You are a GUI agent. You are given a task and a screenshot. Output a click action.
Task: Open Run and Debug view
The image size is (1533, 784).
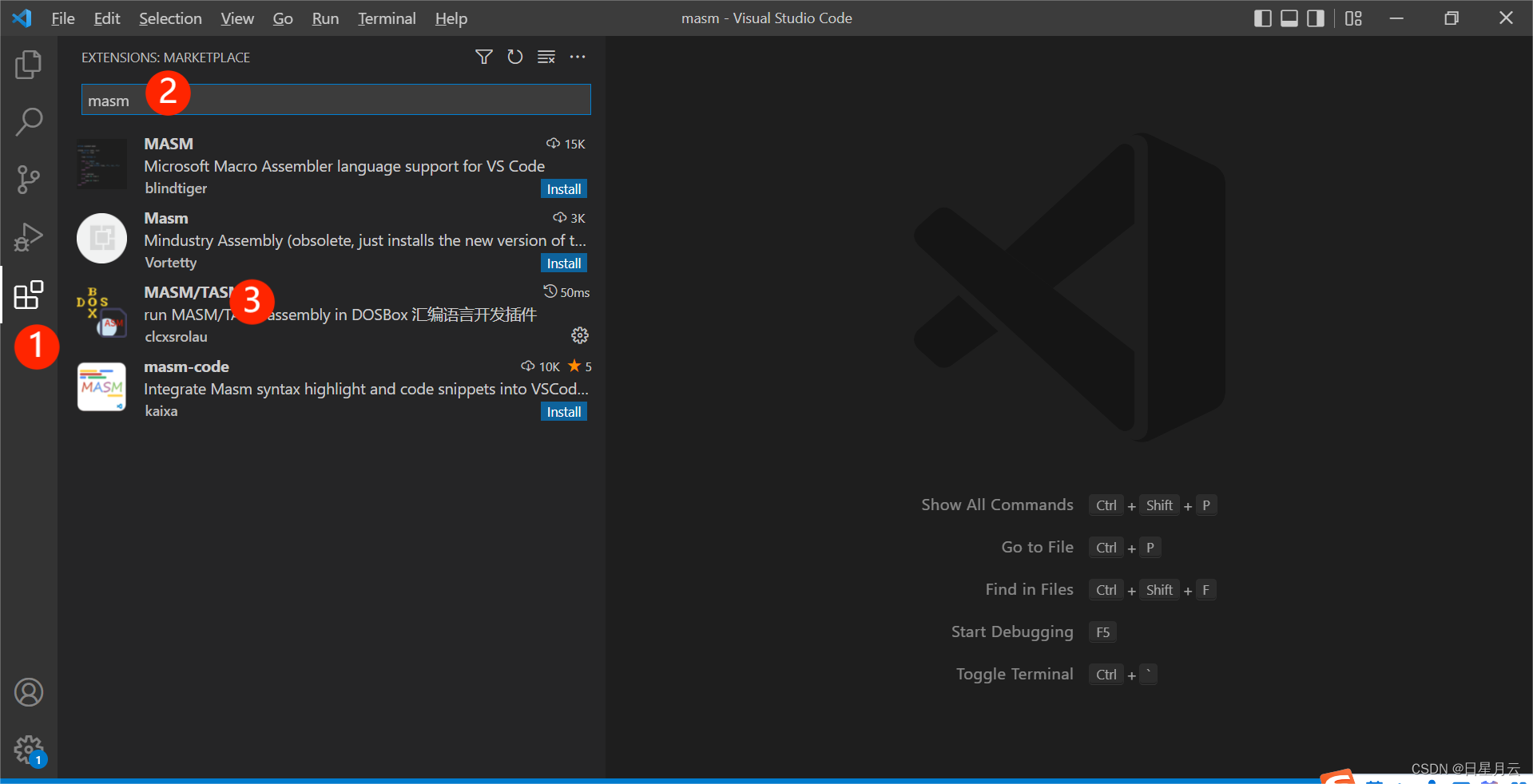(x=29, y=237)
